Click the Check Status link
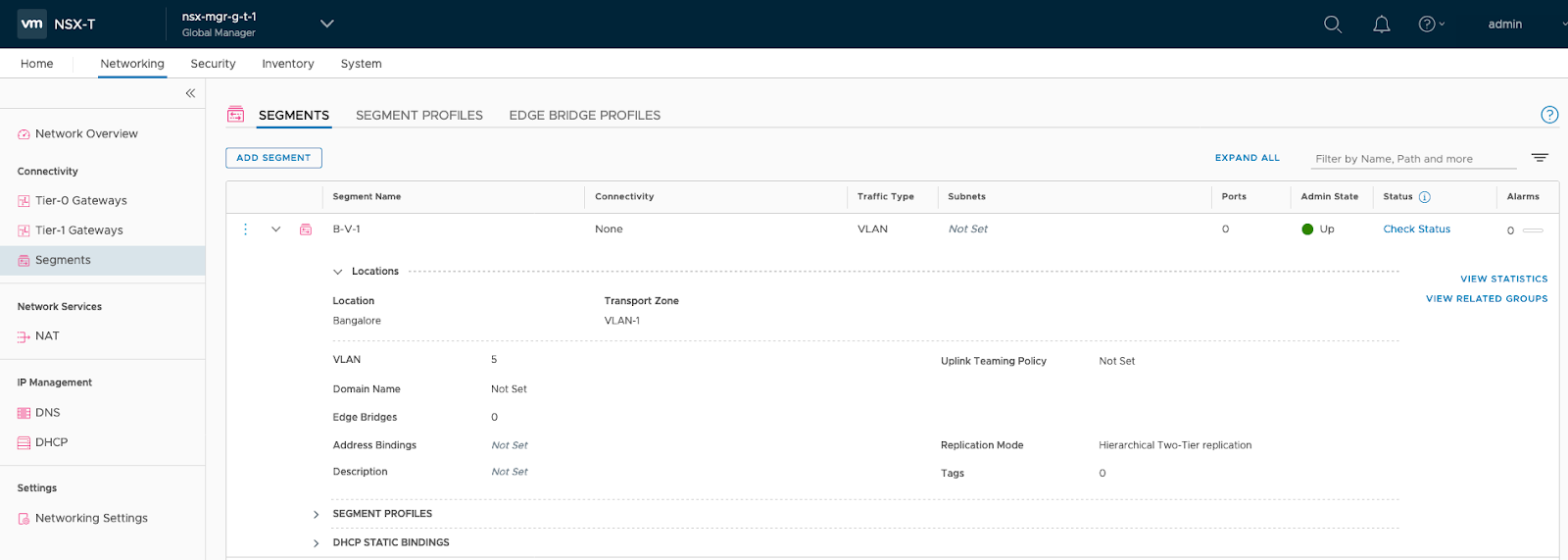The image size is (1568, 560). 1416,229
